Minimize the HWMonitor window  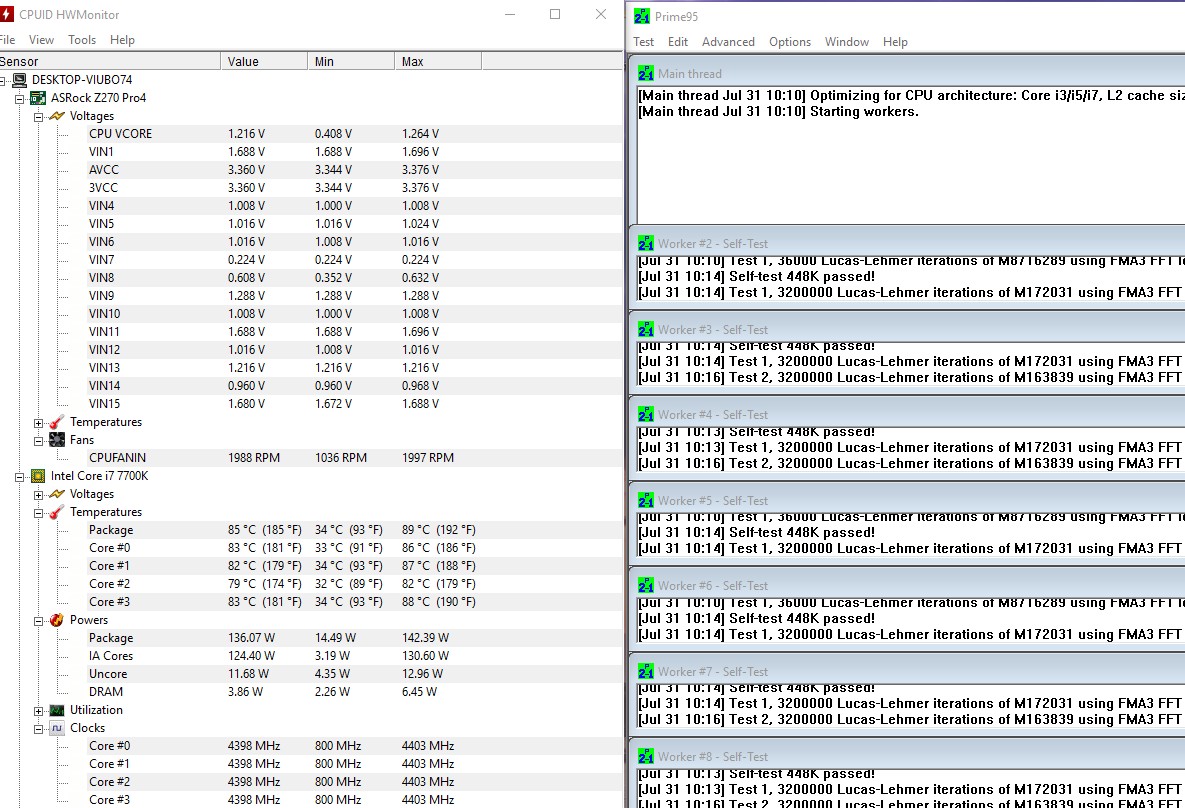coord(510,14)
